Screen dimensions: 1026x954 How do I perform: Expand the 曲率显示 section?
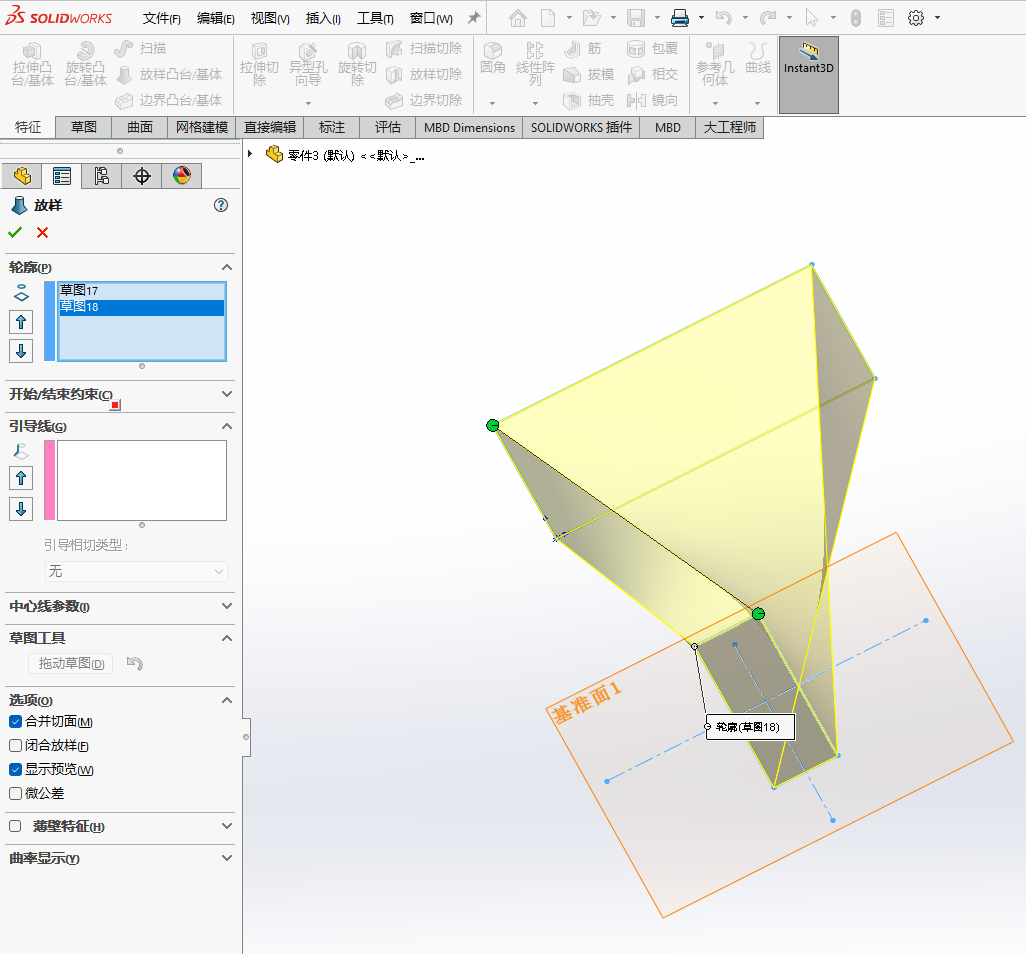pyautogui.click(x=226, y=858)
